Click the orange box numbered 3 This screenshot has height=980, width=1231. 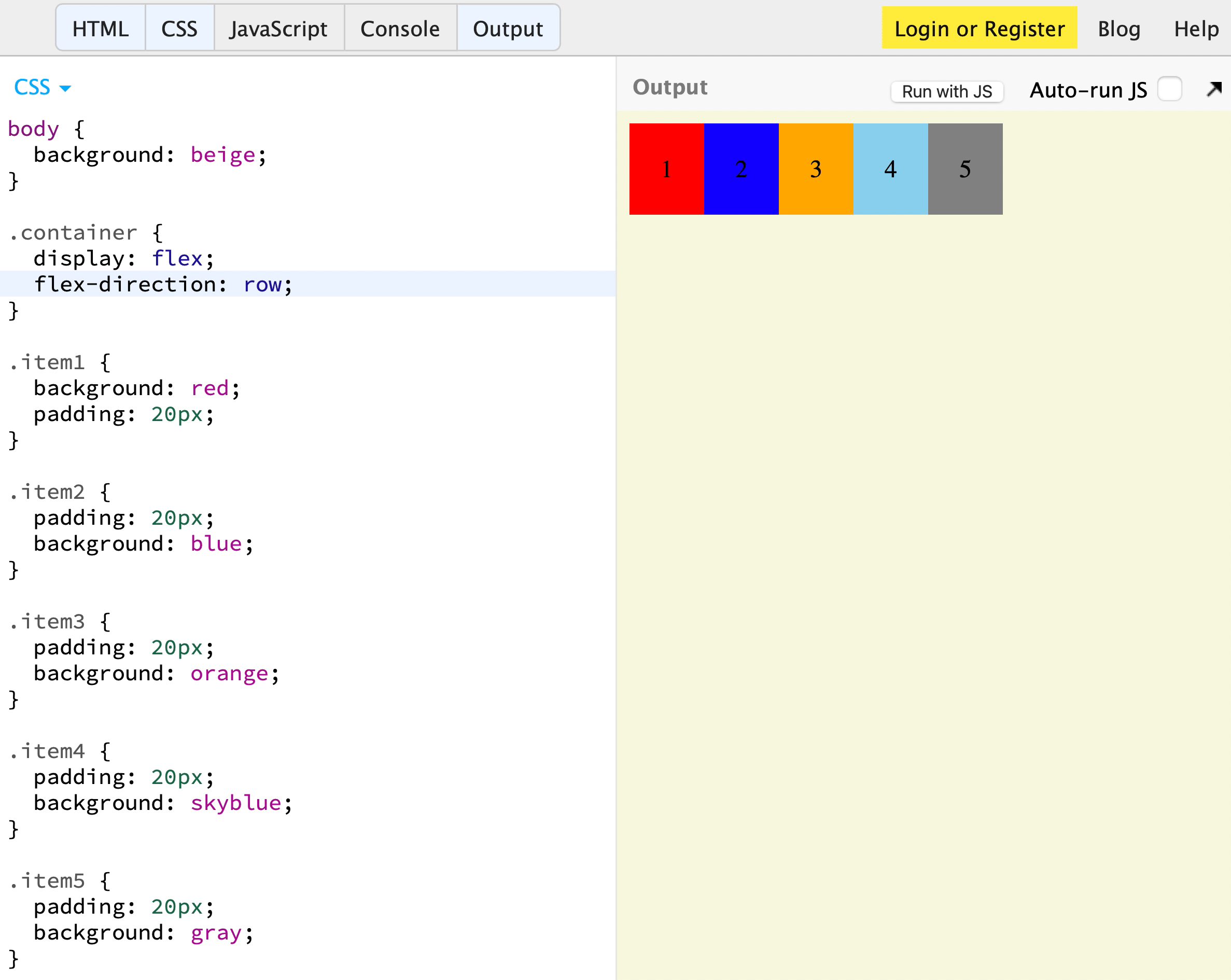point(816,169)
